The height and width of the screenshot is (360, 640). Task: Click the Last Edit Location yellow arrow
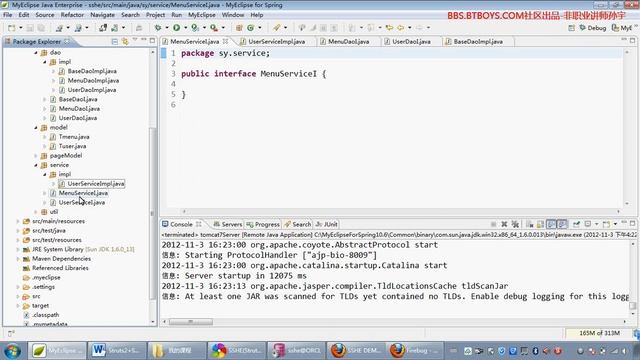click(389, 28)
